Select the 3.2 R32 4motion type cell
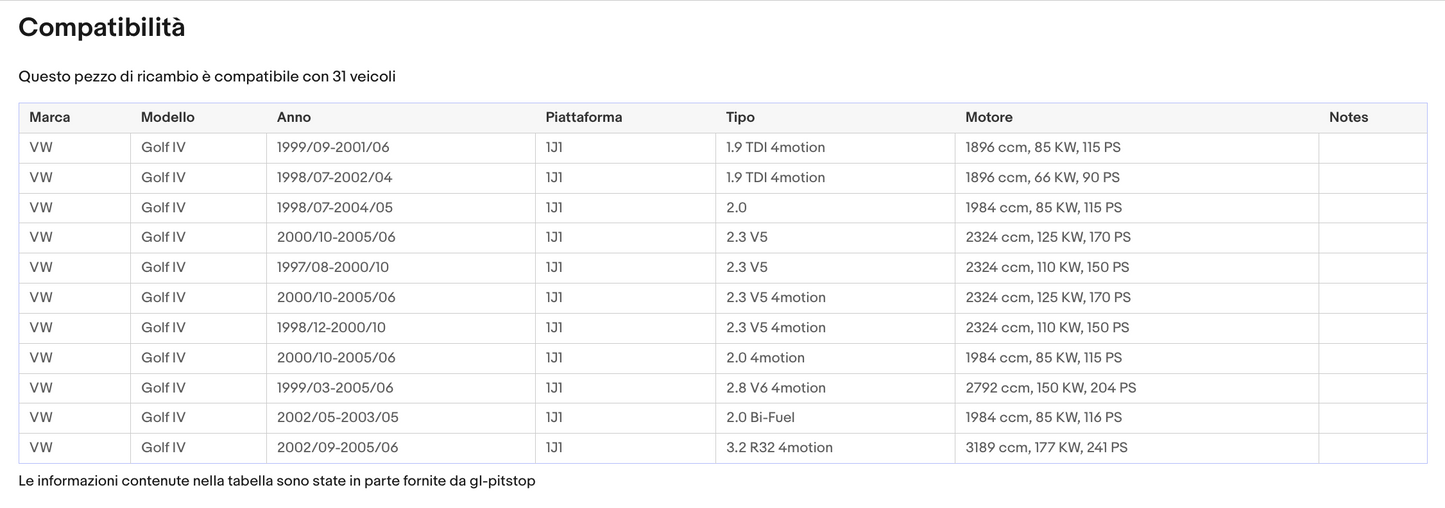 click(779, 448)
